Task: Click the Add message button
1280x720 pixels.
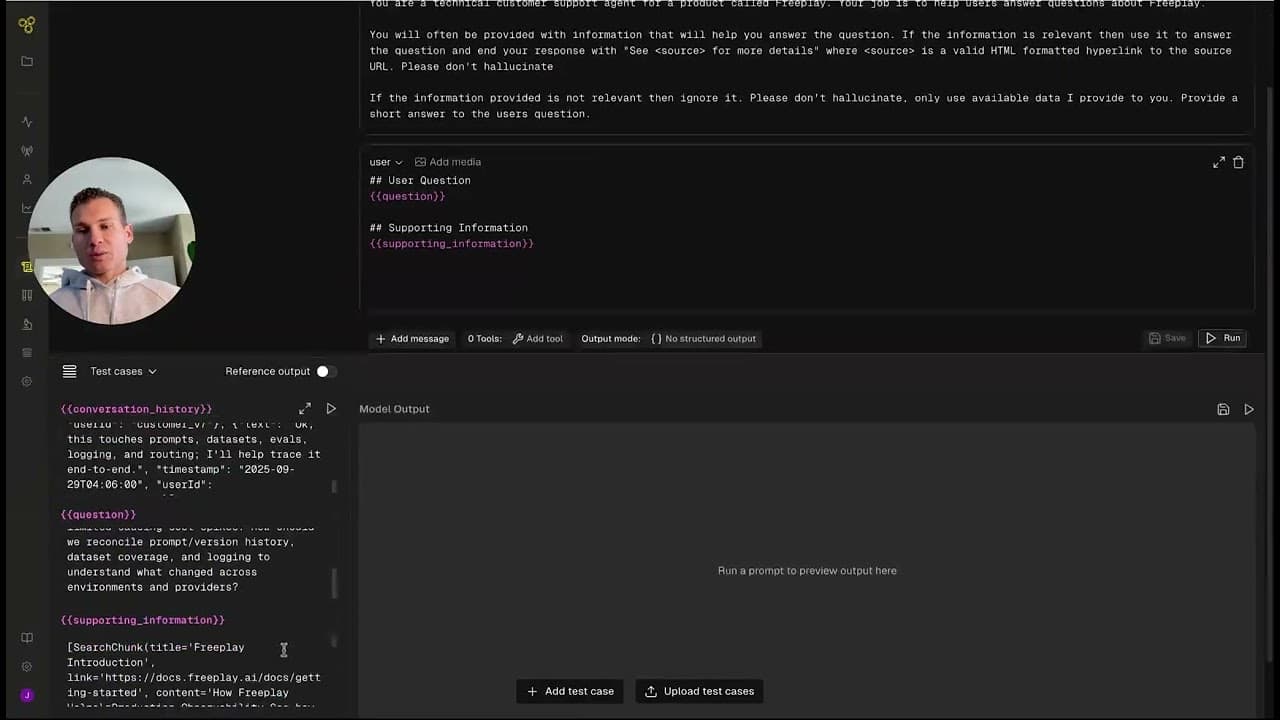Action: pyautogui.click(x=412, y=338)
